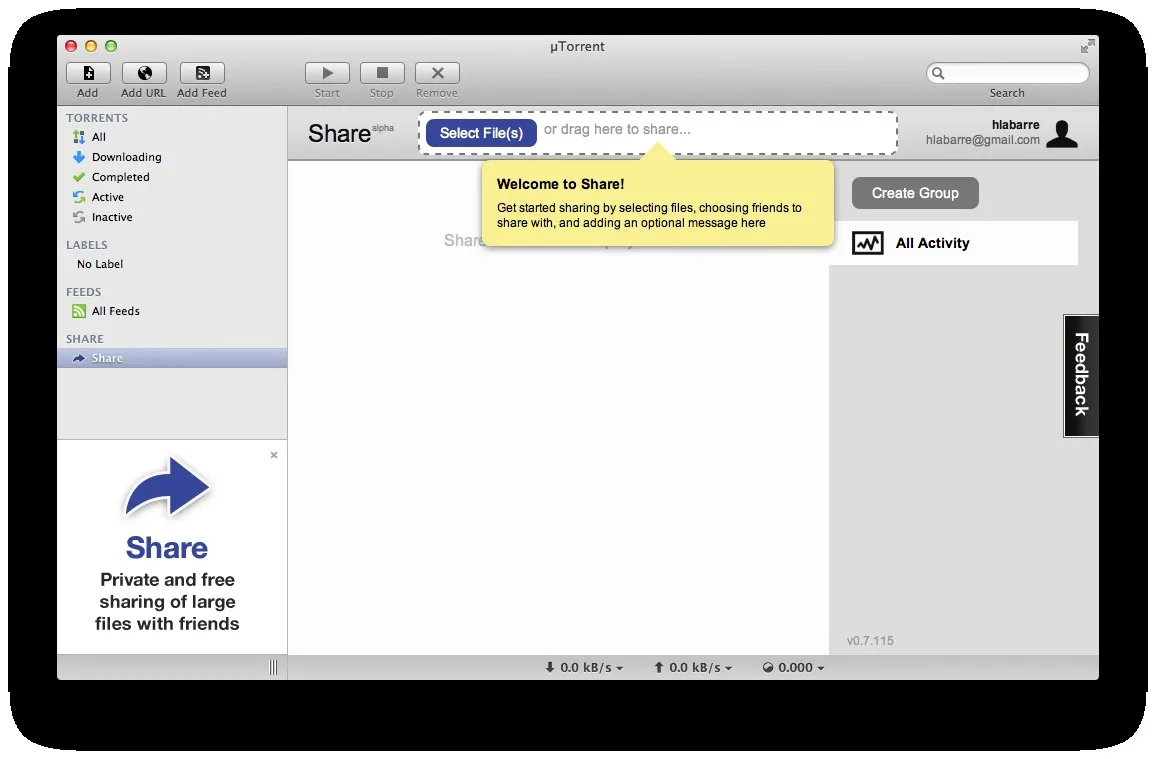Click the hlabarre@gmail.com account email

(x=983, y=140)
